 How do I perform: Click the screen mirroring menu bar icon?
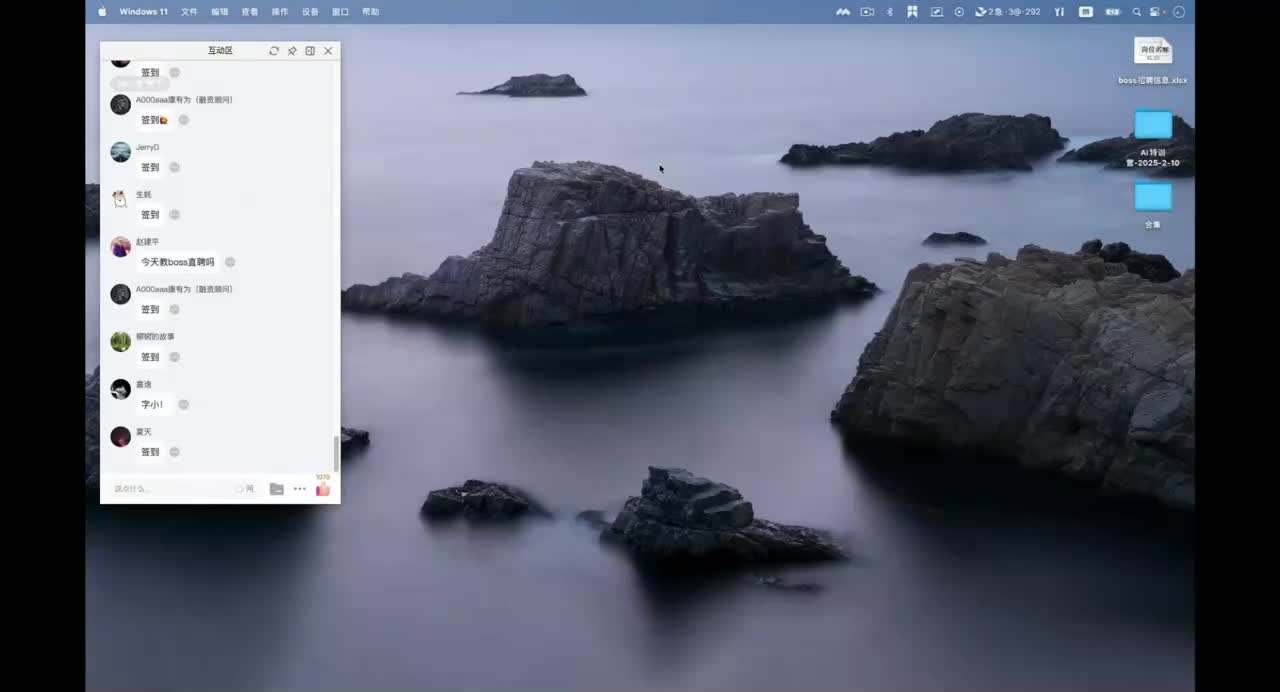pyautogui.click(x=937, y=12)
